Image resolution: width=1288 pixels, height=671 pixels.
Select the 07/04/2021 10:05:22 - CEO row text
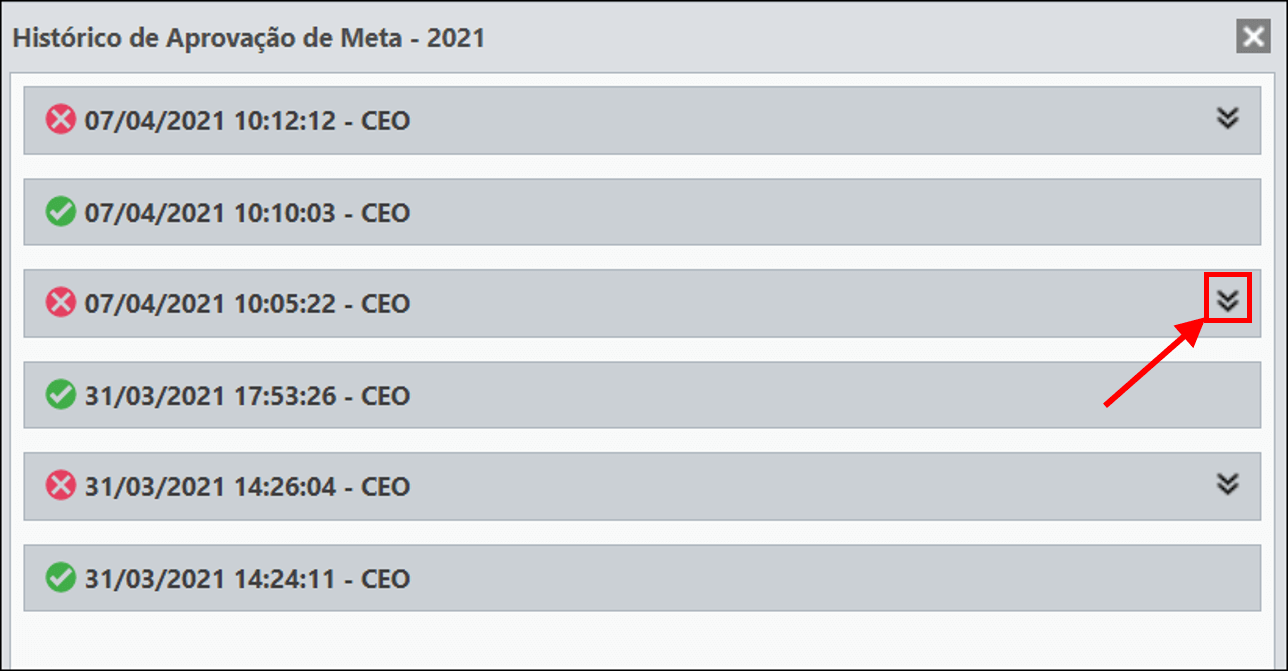pos(247,303)
